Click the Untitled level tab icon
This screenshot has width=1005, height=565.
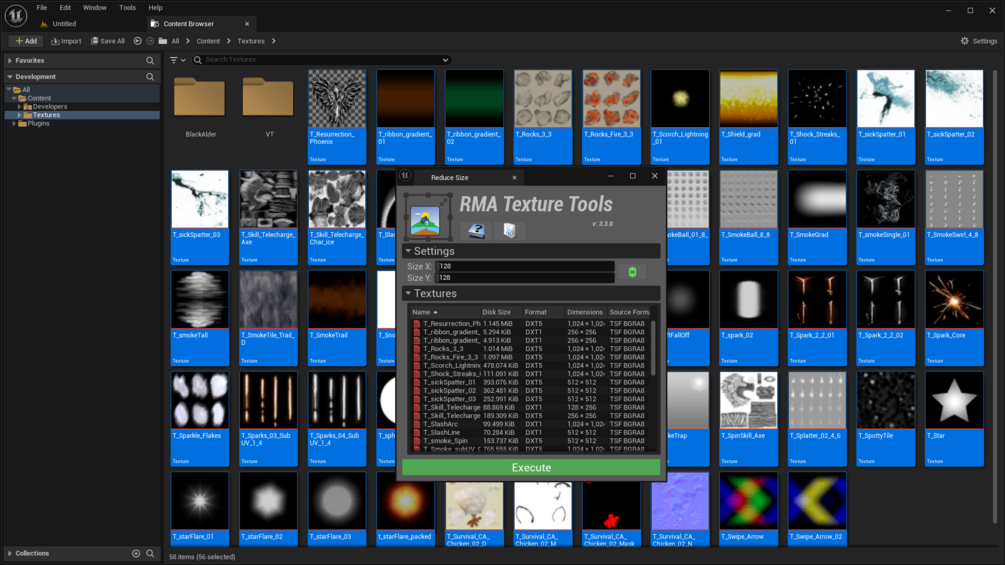[44, 24]
